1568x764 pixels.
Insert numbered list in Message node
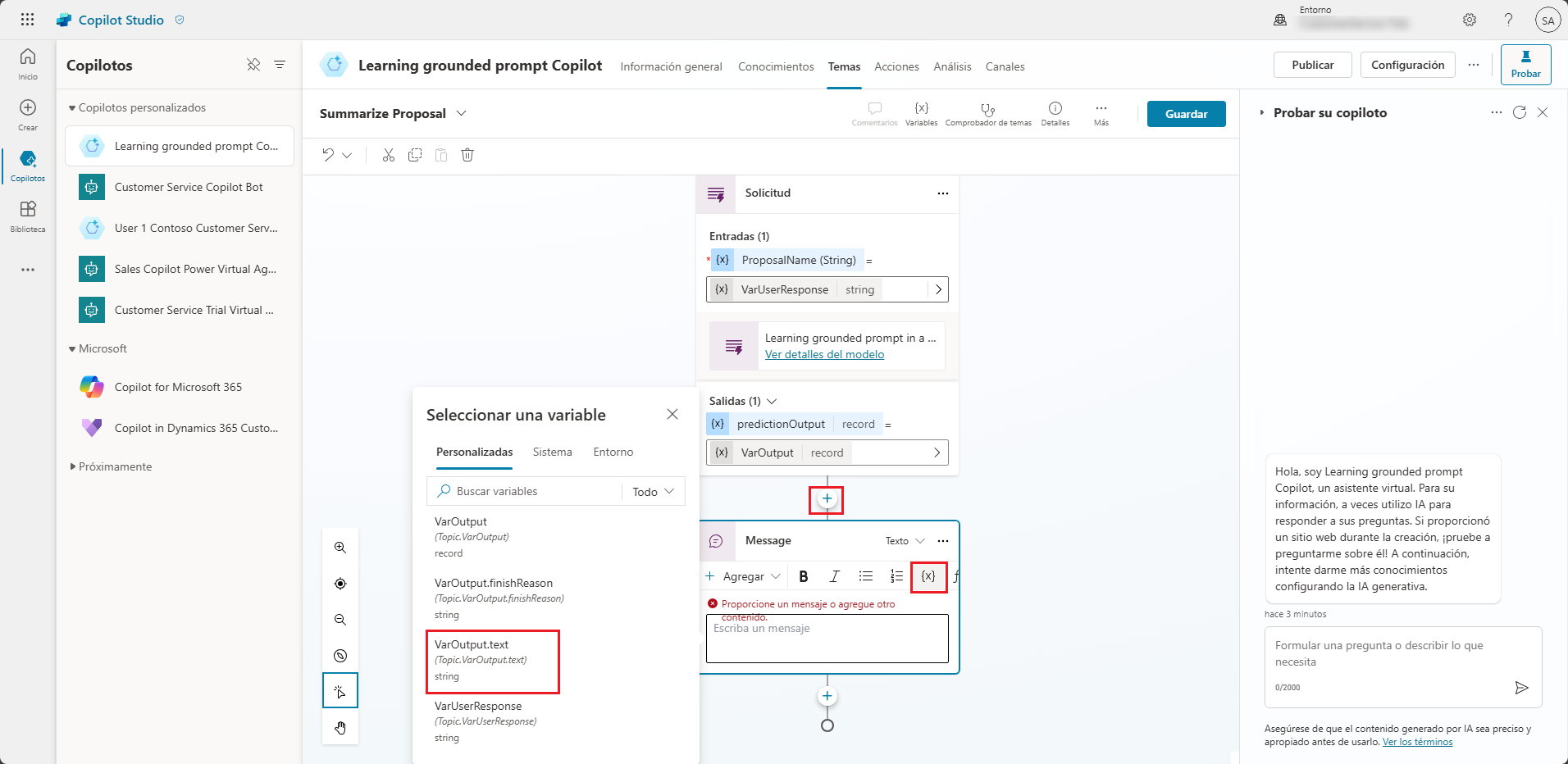pyautogui.click(x=897, y=576)
